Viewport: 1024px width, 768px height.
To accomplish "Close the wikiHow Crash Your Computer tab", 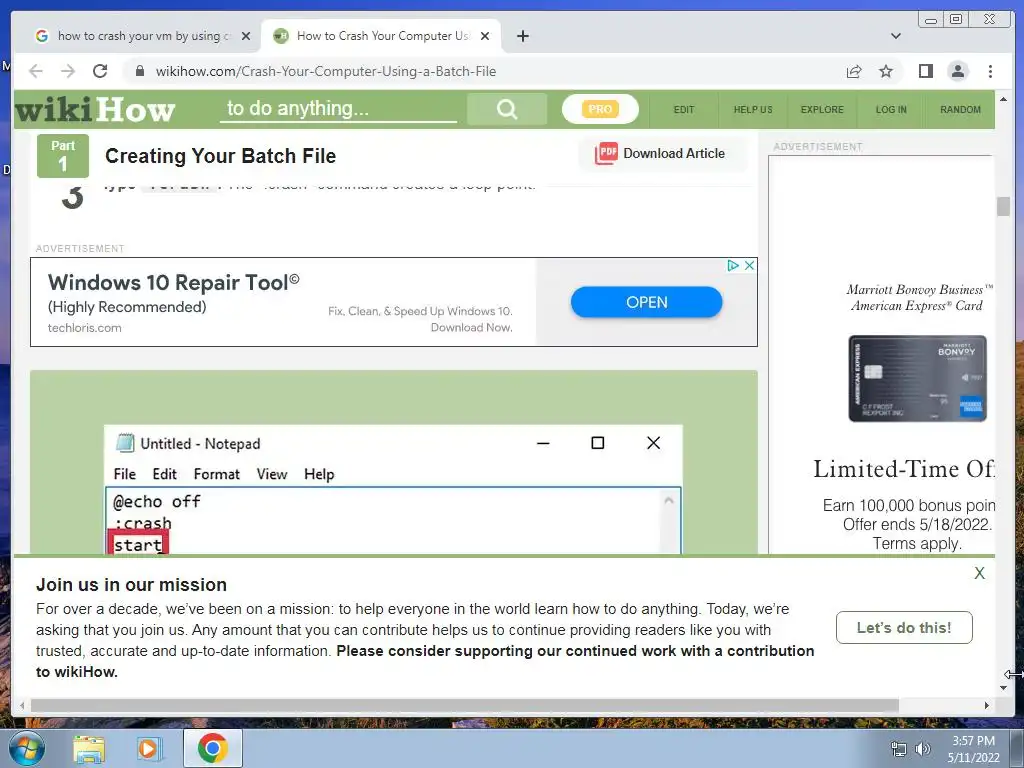I will (x=485, y=36).
